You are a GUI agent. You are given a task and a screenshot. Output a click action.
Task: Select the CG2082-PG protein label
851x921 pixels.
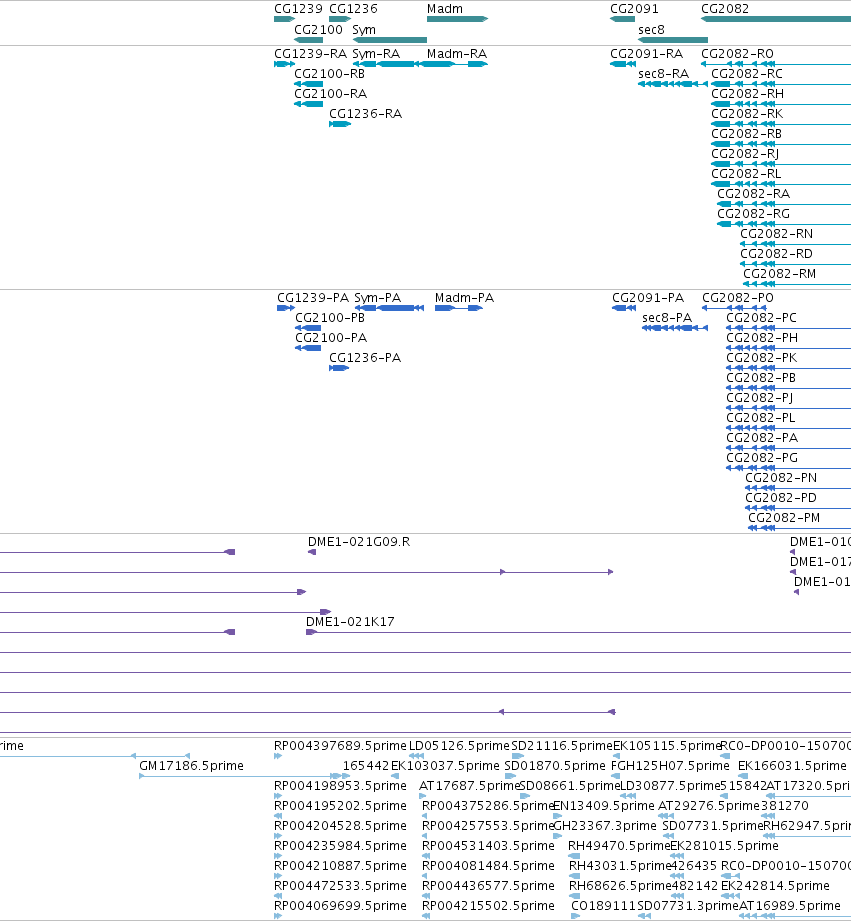(x=762, y=457)
